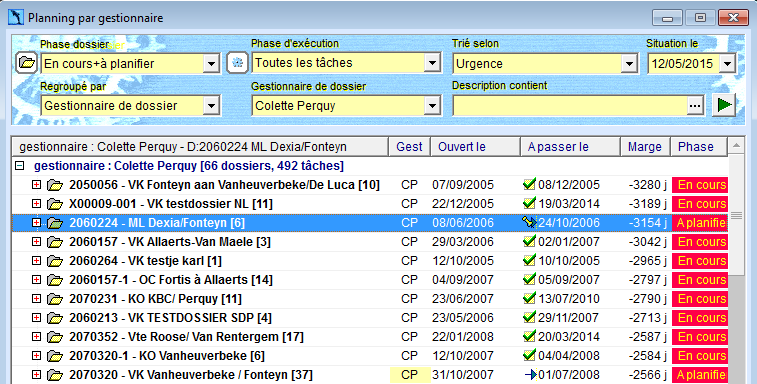Screen dimensions: 757x384
Task: Click the green check icon next to 19/03/2014
Action: coord(530,203)
